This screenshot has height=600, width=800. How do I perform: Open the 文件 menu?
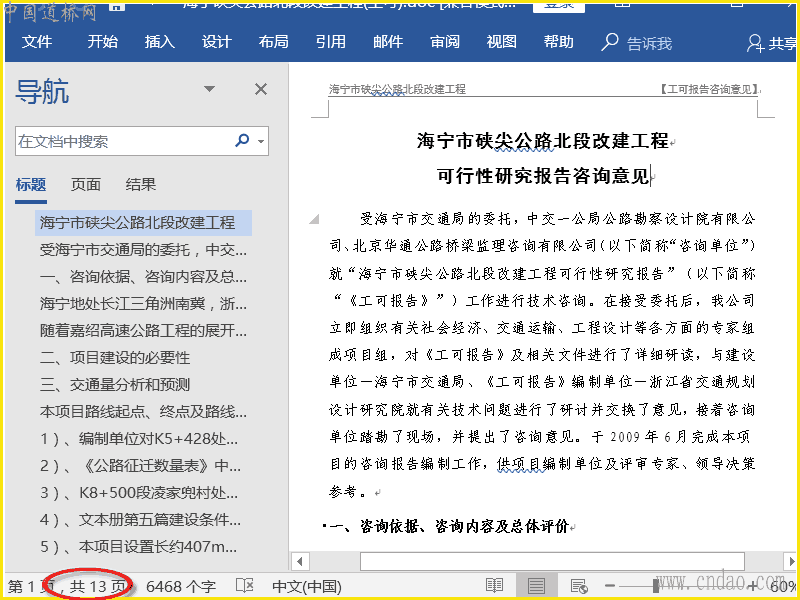(37, 42)
